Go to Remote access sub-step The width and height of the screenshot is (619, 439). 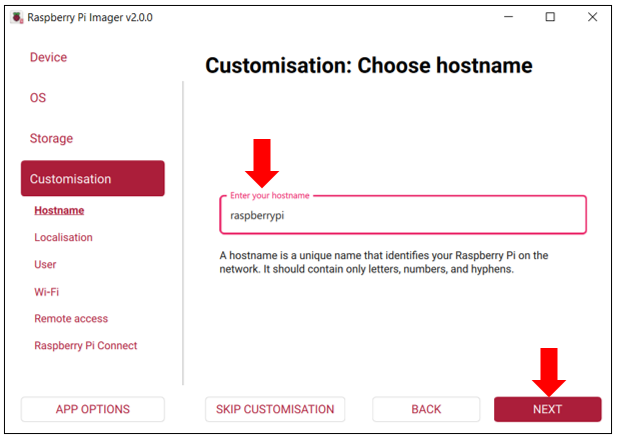(x=71, y=319)
